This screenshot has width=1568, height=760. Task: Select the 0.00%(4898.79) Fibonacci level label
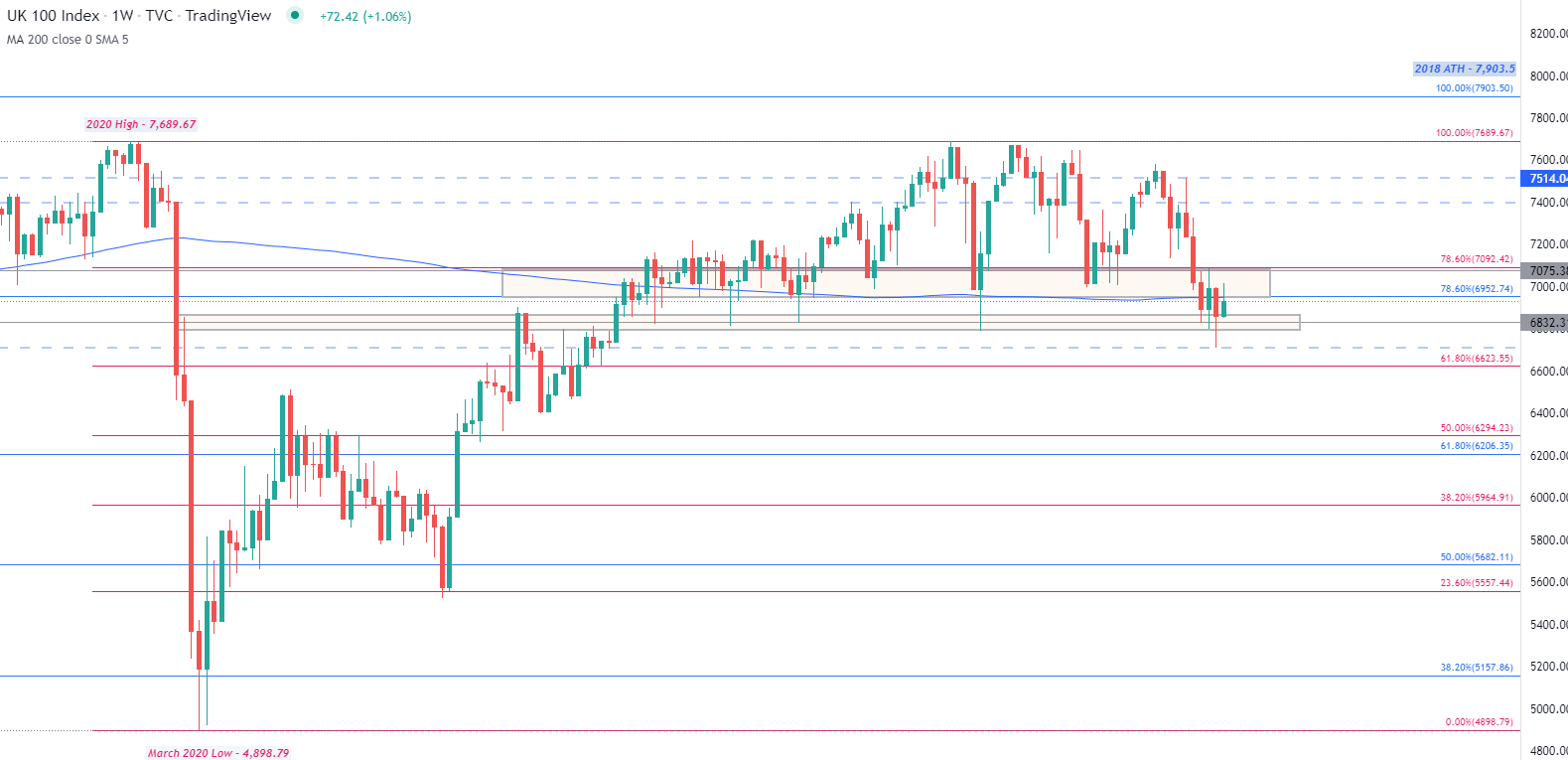[x=1479, y=722]
